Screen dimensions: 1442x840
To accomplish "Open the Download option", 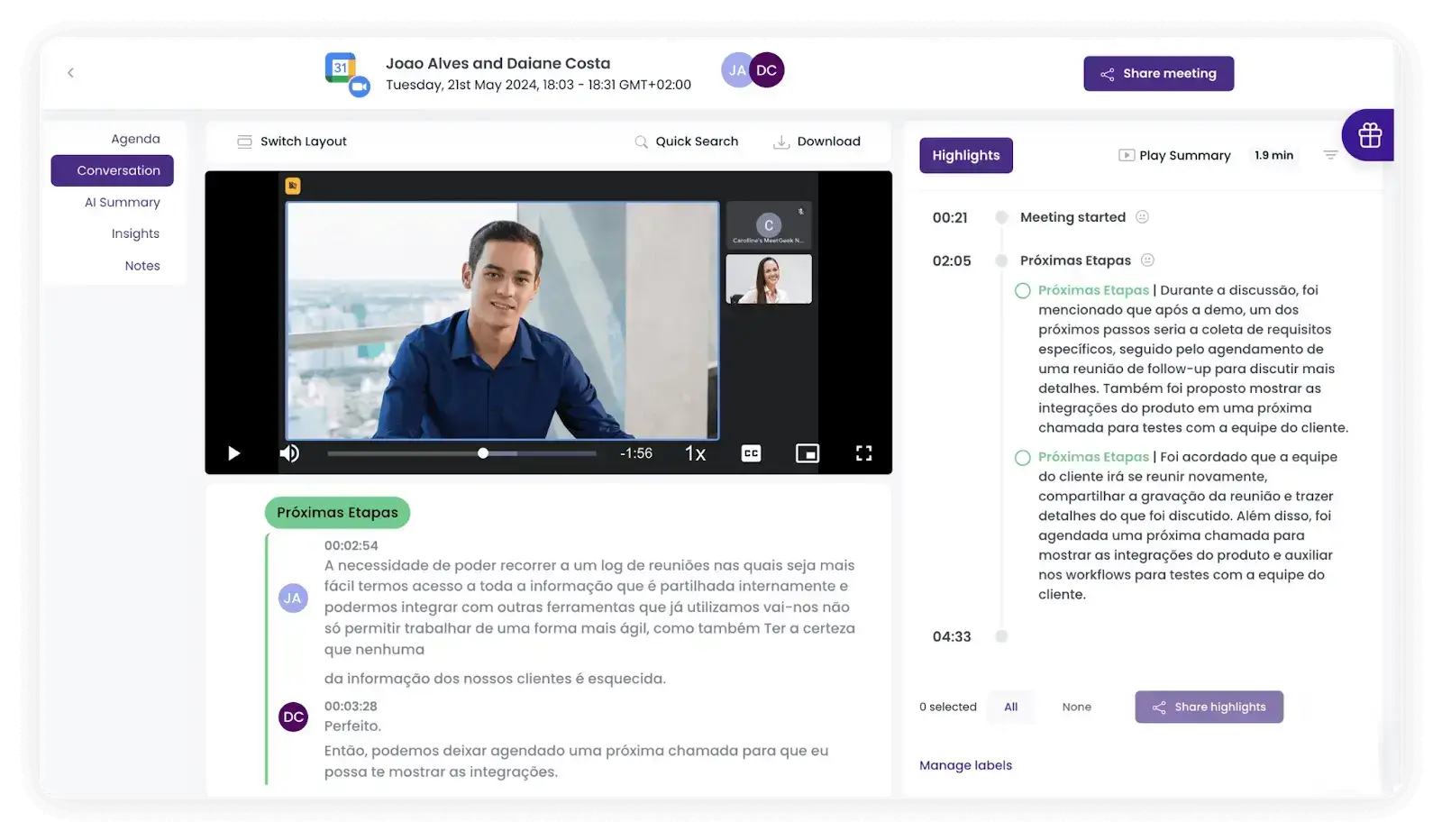I will click(x=817, y=142).
